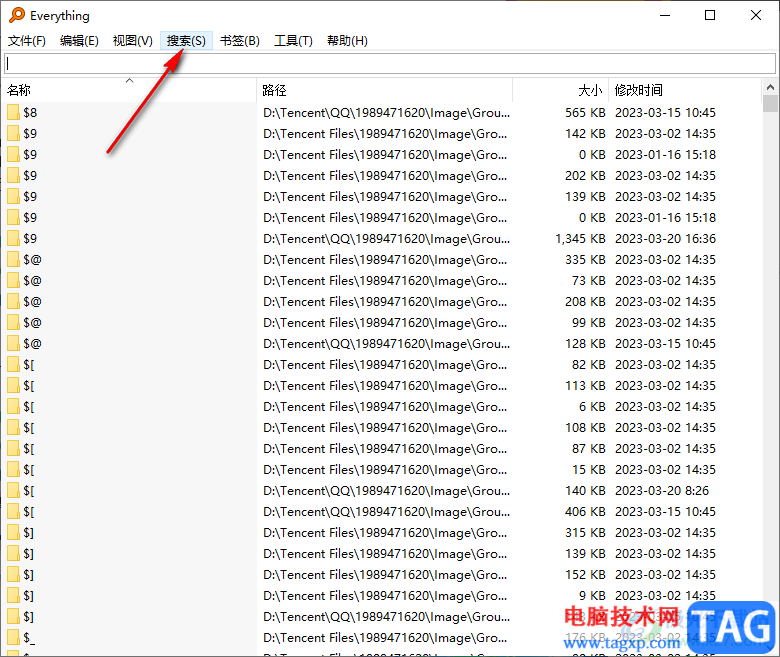
Task: Select the folder icon of the 108 KB $[ row
Action: pyautogui.click(x=13, y=428)
